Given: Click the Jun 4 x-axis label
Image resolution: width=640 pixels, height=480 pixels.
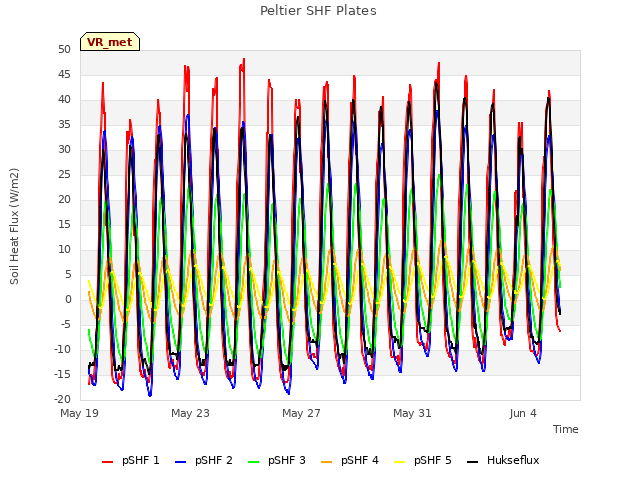Looking at the screenshot, I should point(523,413).
